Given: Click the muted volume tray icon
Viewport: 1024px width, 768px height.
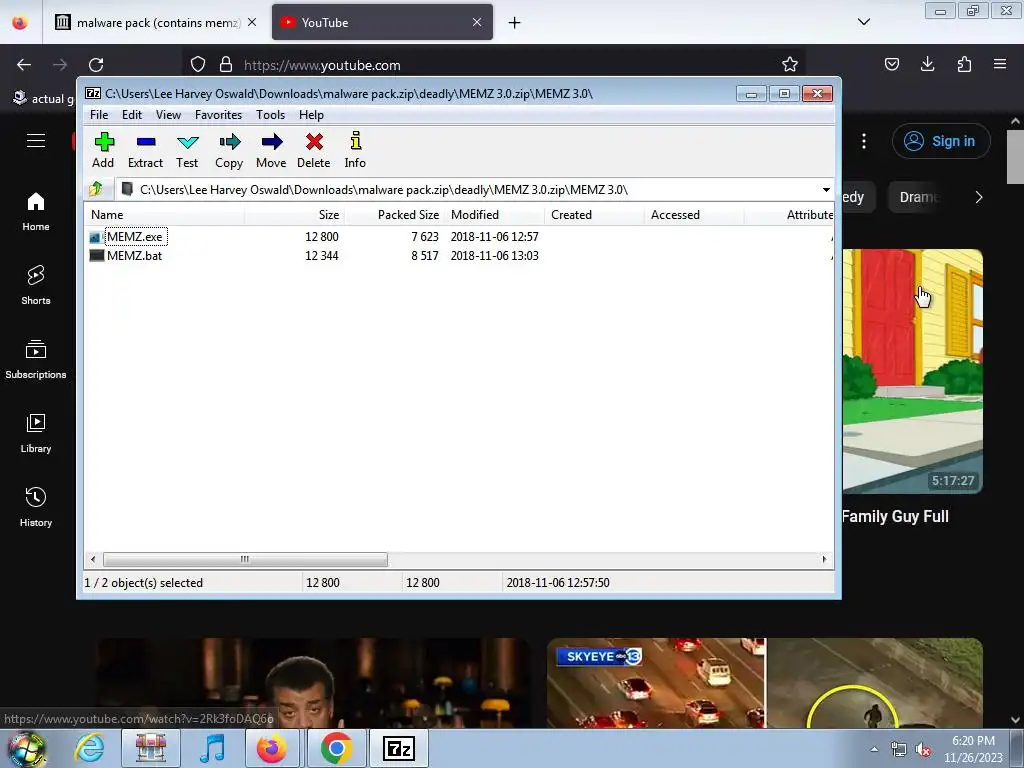Looking at the screenshot, I should click(x=923, y=750).
